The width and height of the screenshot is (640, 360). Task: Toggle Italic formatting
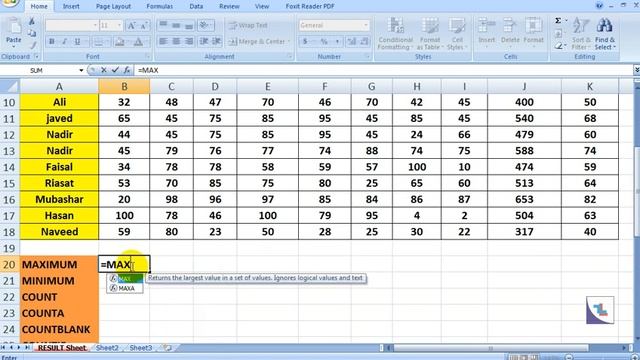tap(64, 42)
